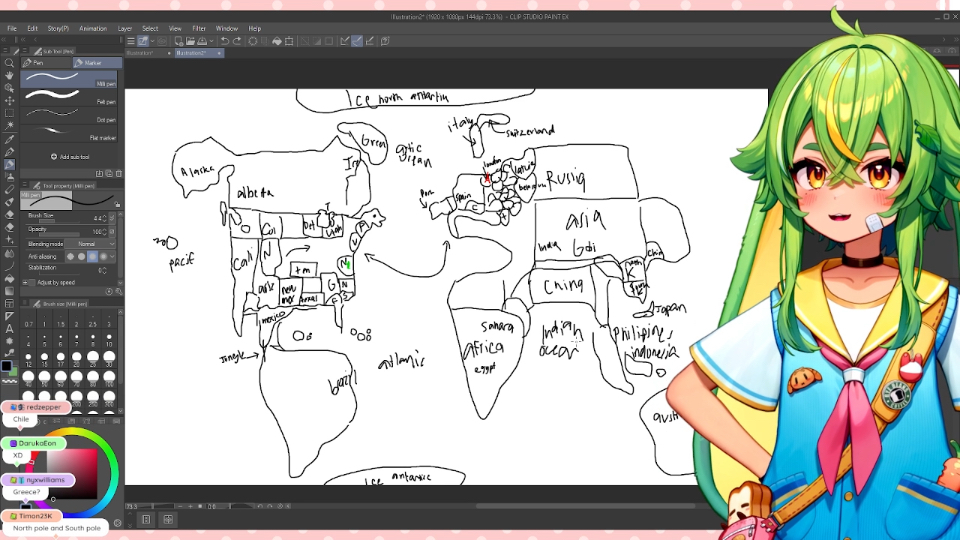Switch to the Pen sub tool tab

46,62
